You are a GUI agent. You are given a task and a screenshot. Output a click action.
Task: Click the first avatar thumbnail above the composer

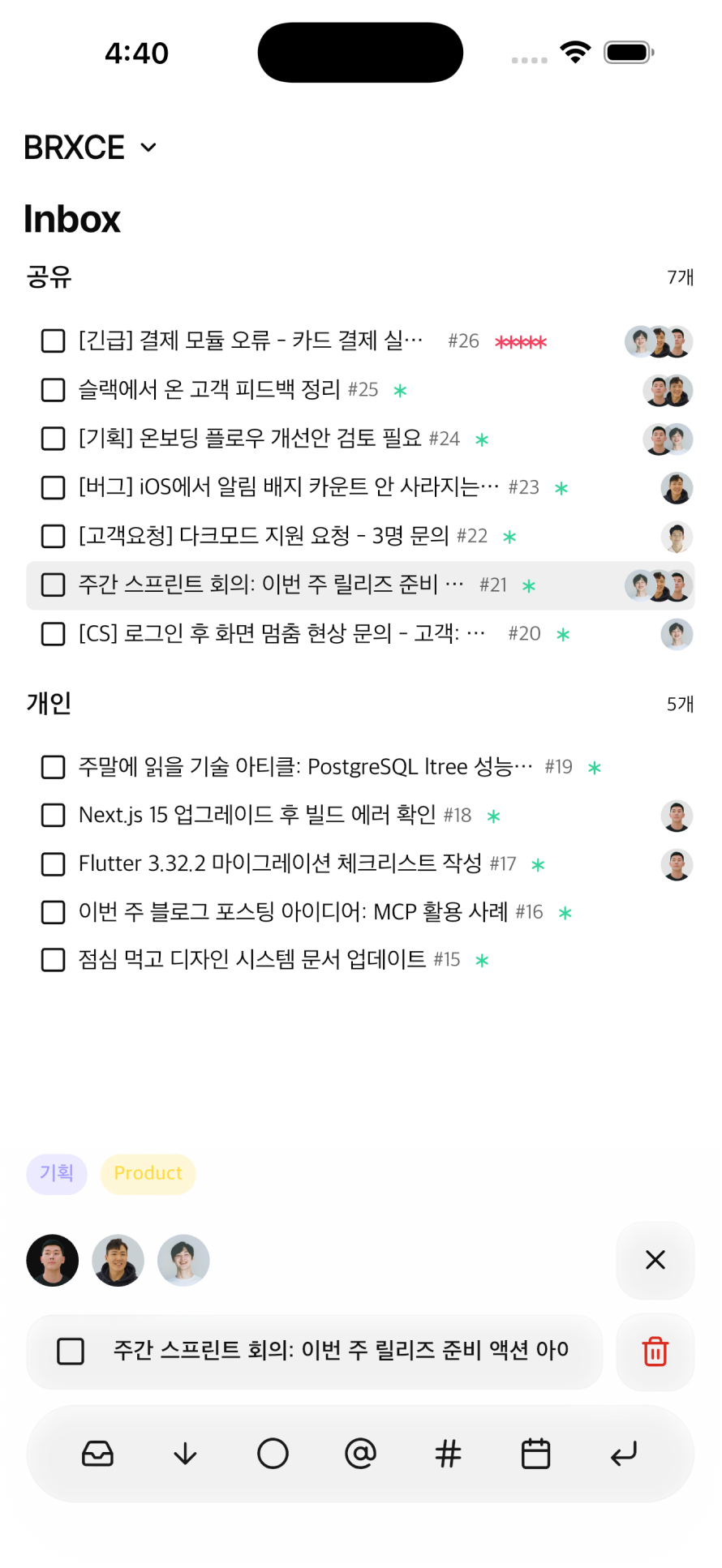click(x=52, y=1260)
